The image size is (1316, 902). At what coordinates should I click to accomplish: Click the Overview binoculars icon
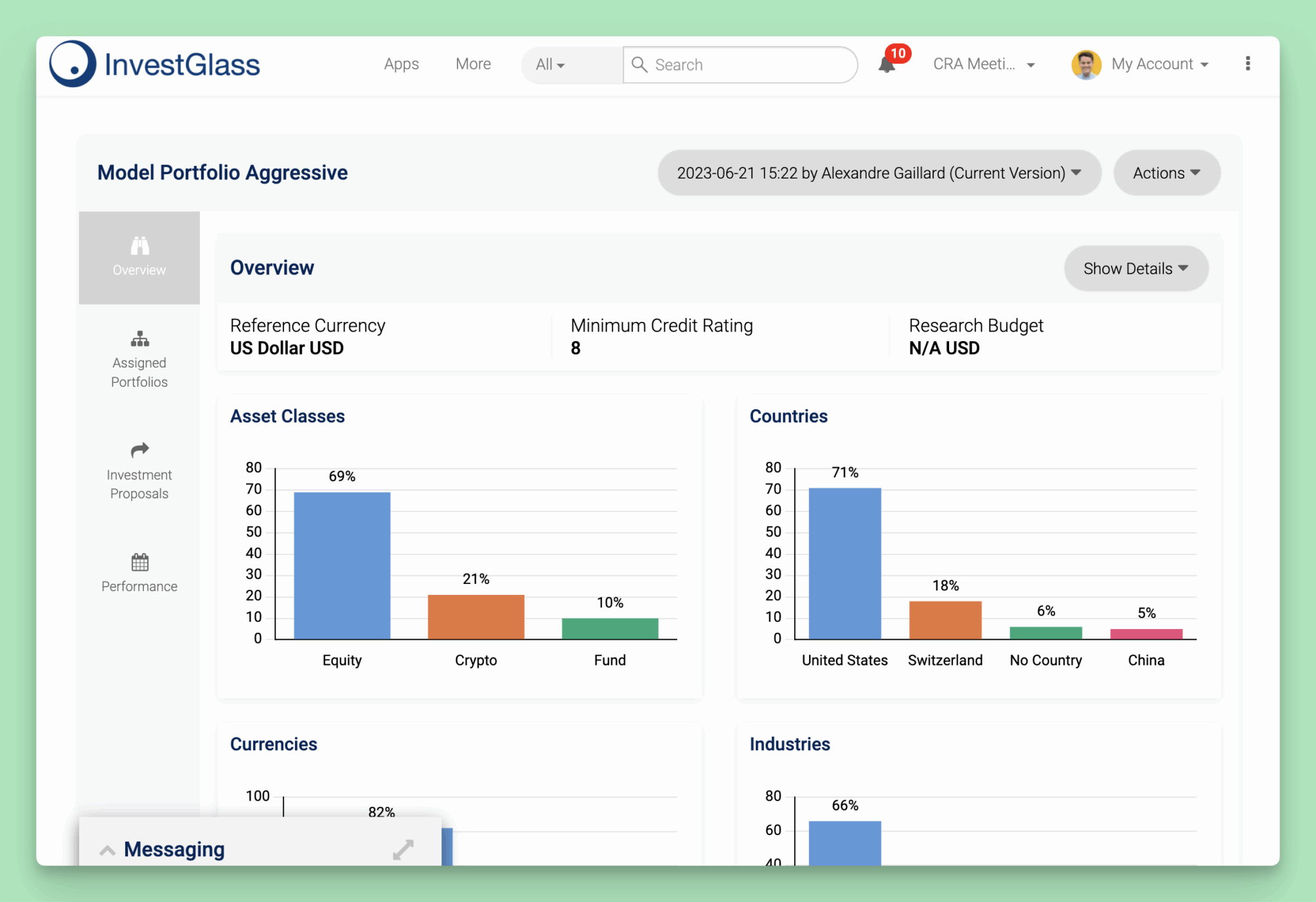[x=139, y=246]
